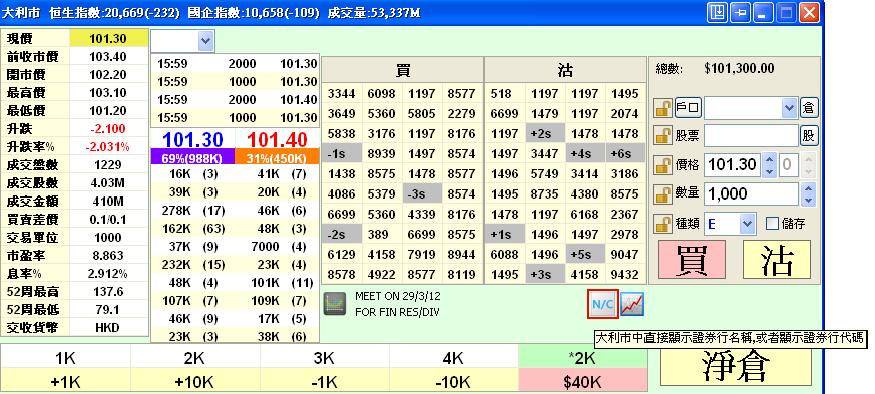Click the dock panel icon in title bar
This screenshot has width=875, height=394.
click(x=717, y=12)
